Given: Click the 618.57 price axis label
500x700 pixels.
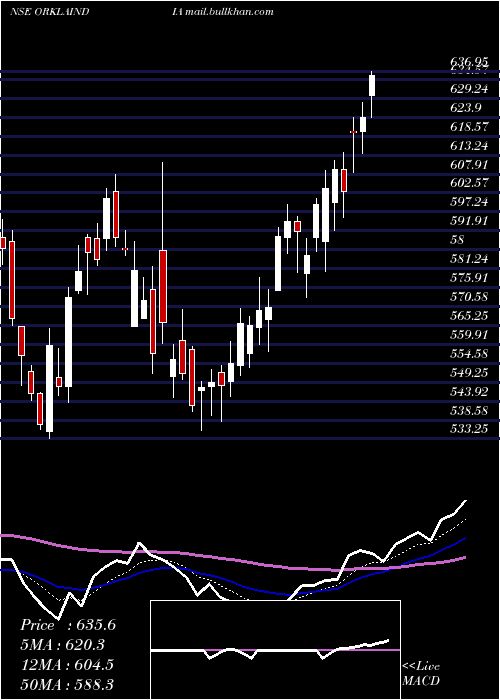Looking at the screenshot, I should point(469,127).
